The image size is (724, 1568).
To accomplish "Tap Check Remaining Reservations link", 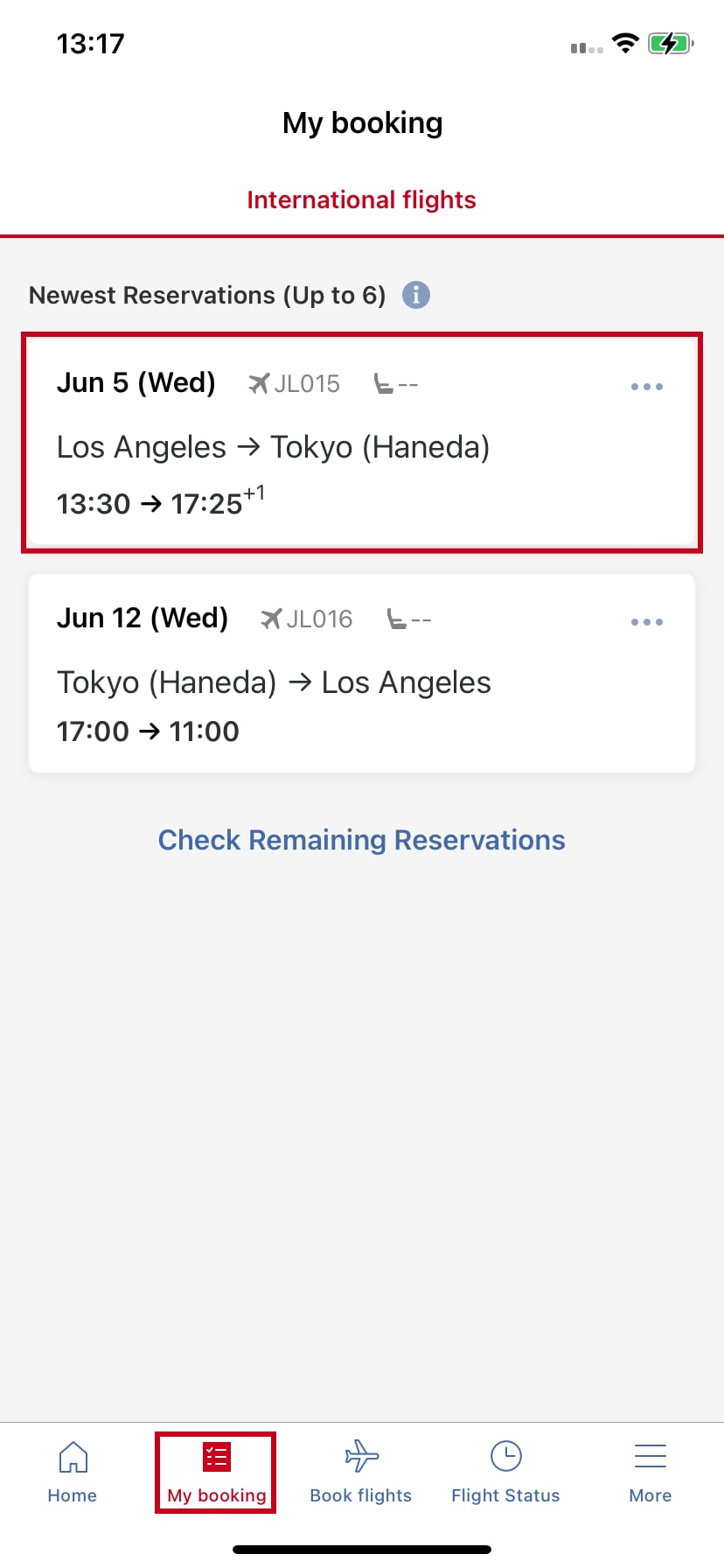I will coord(361,840).
